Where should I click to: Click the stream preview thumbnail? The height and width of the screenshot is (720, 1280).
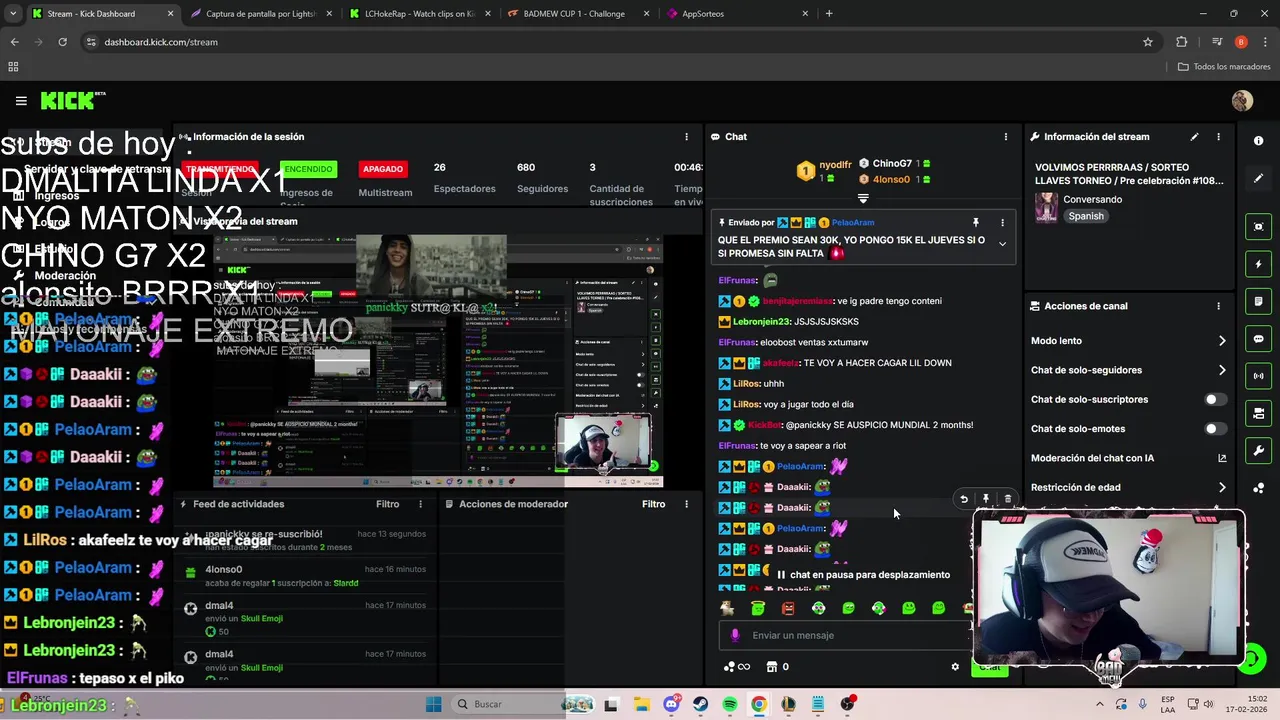tap(438, 361)
